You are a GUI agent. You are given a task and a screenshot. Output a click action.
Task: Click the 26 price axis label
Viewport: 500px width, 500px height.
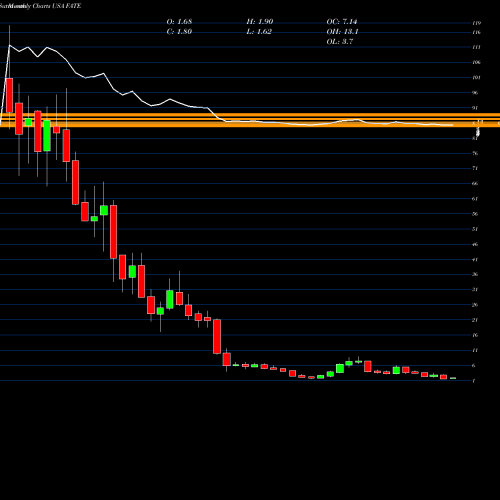point(475,305)
